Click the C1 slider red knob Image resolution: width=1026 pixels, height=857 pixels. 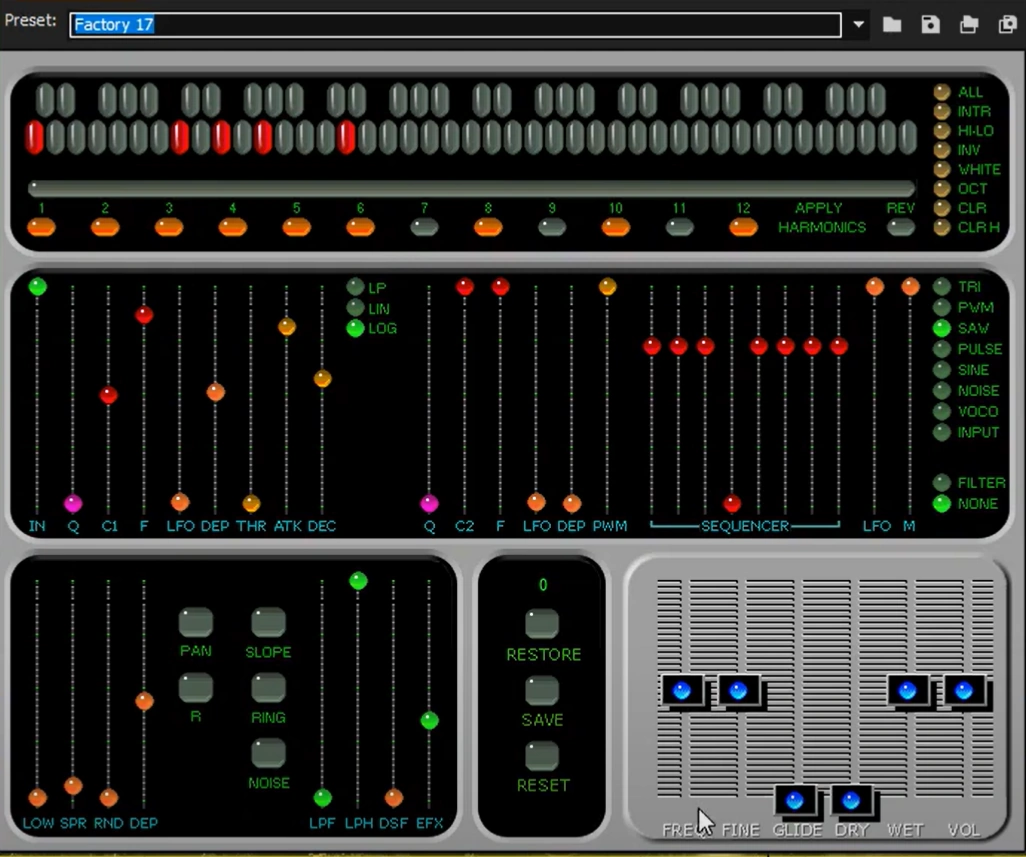point(109,395)
